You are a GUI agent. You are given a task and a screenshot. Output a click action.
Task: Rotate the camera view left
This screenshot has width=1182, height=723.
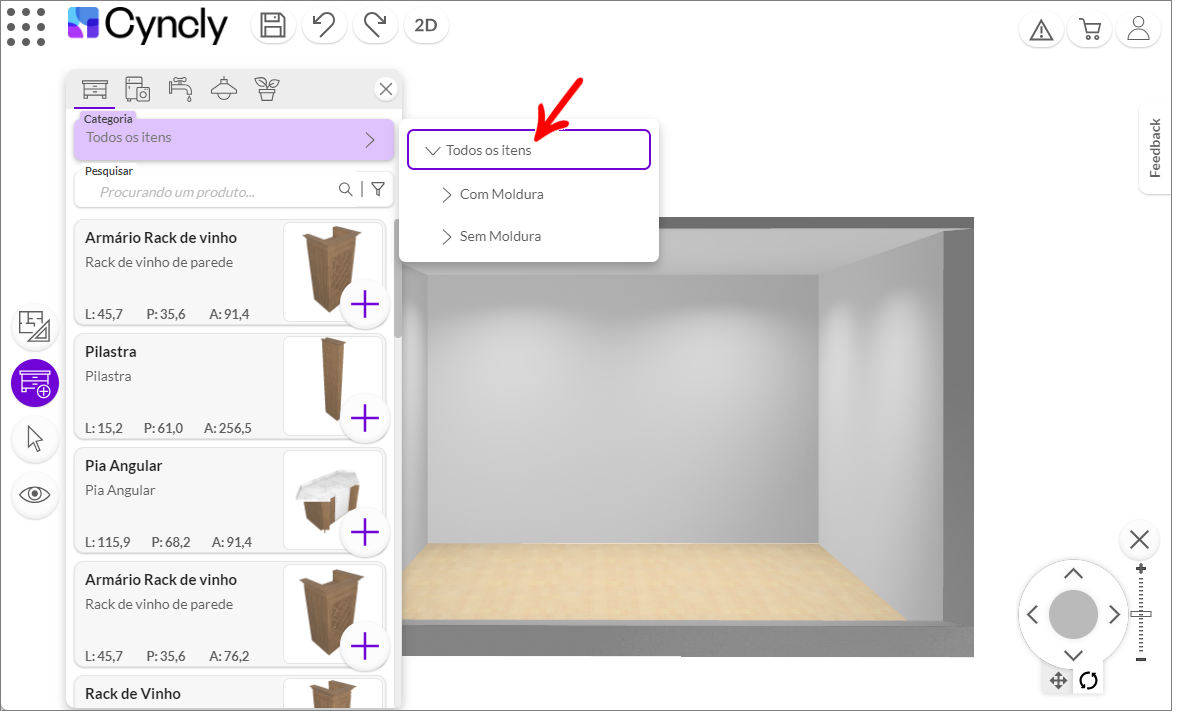coord(1033,614)
